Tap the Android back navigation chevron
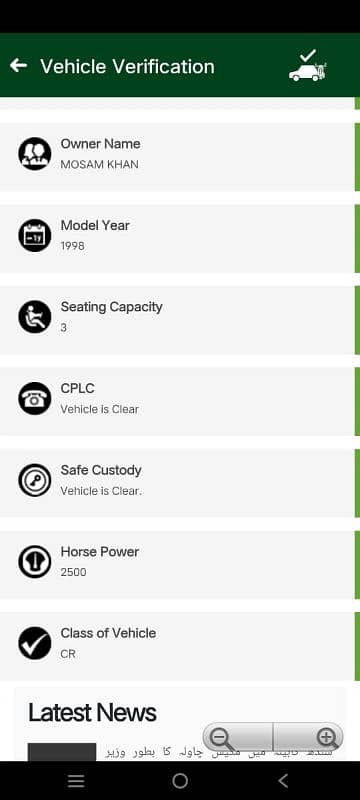 (284, 781)
